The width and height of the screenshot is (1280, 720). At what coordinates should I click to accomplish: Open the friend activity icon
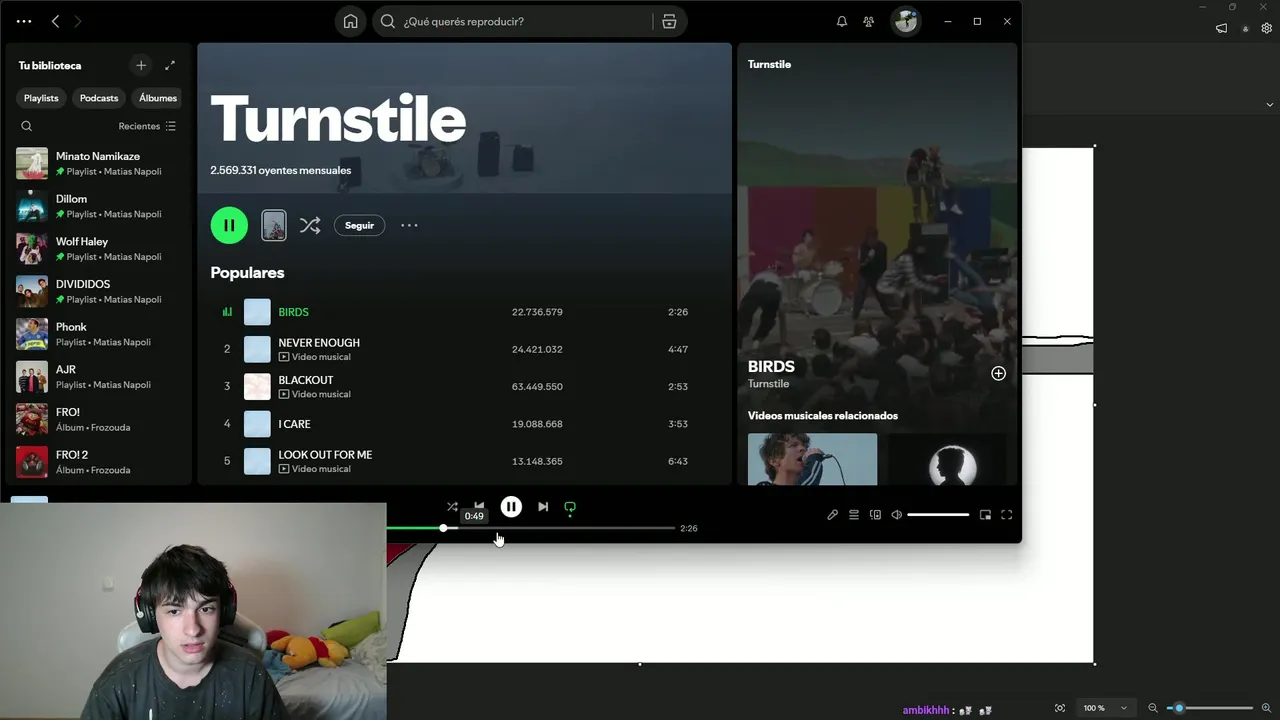(868, 21)
